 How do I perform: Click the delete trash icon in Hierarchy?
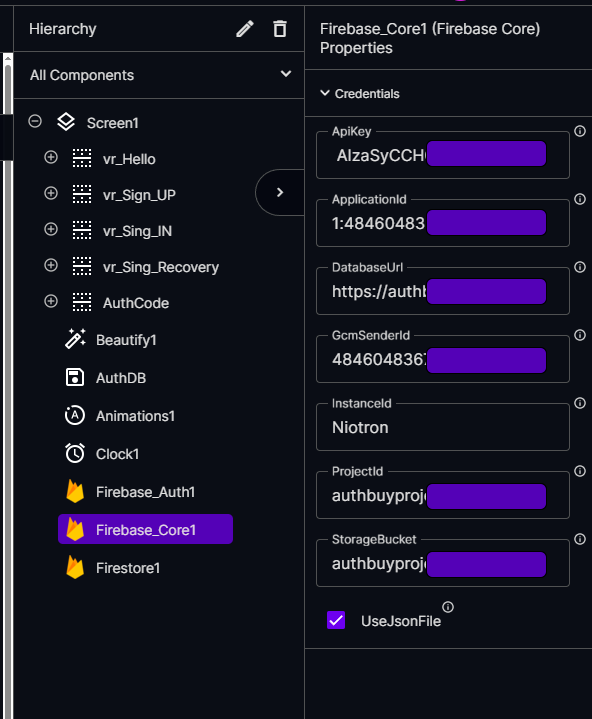click(280, 29)
